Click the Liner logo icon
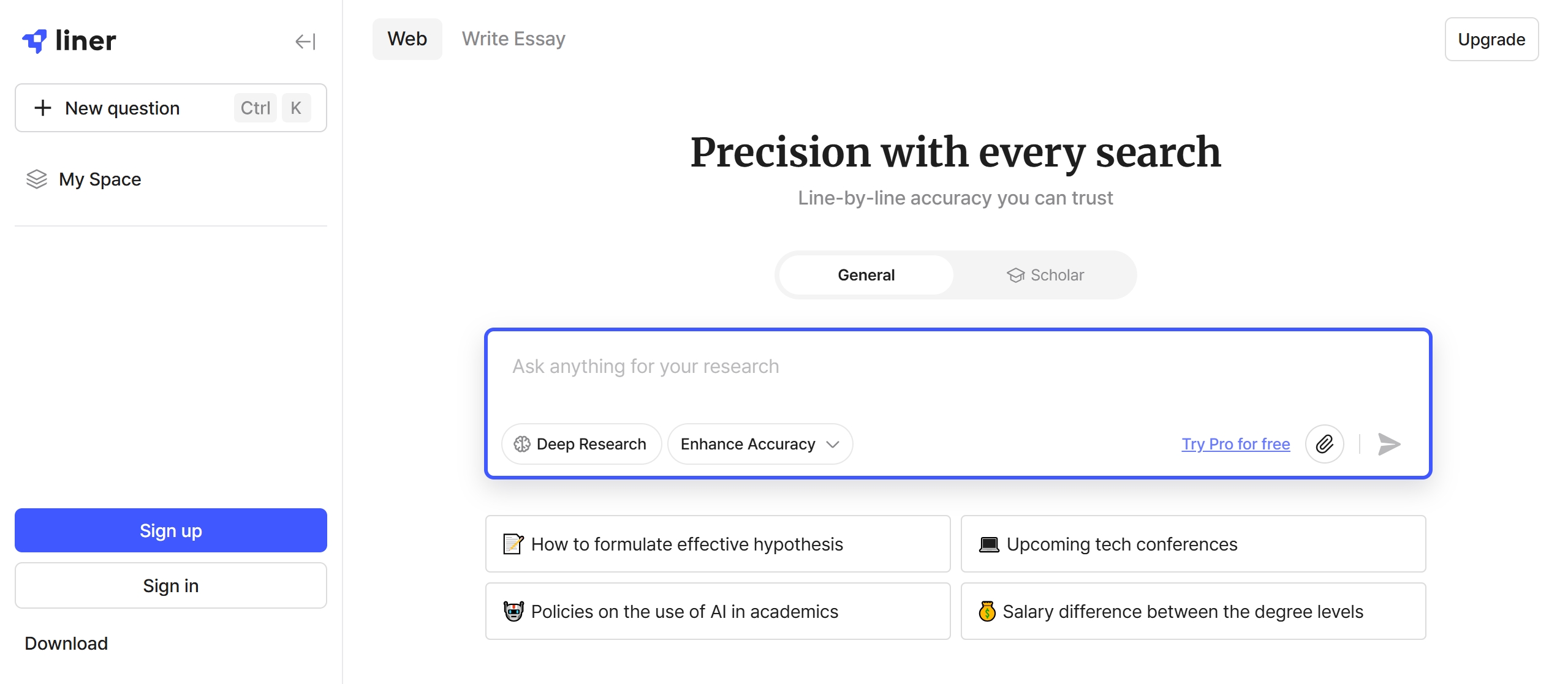Image resolution: width=1568 pixels, height=684 pixels. point(35,41)
